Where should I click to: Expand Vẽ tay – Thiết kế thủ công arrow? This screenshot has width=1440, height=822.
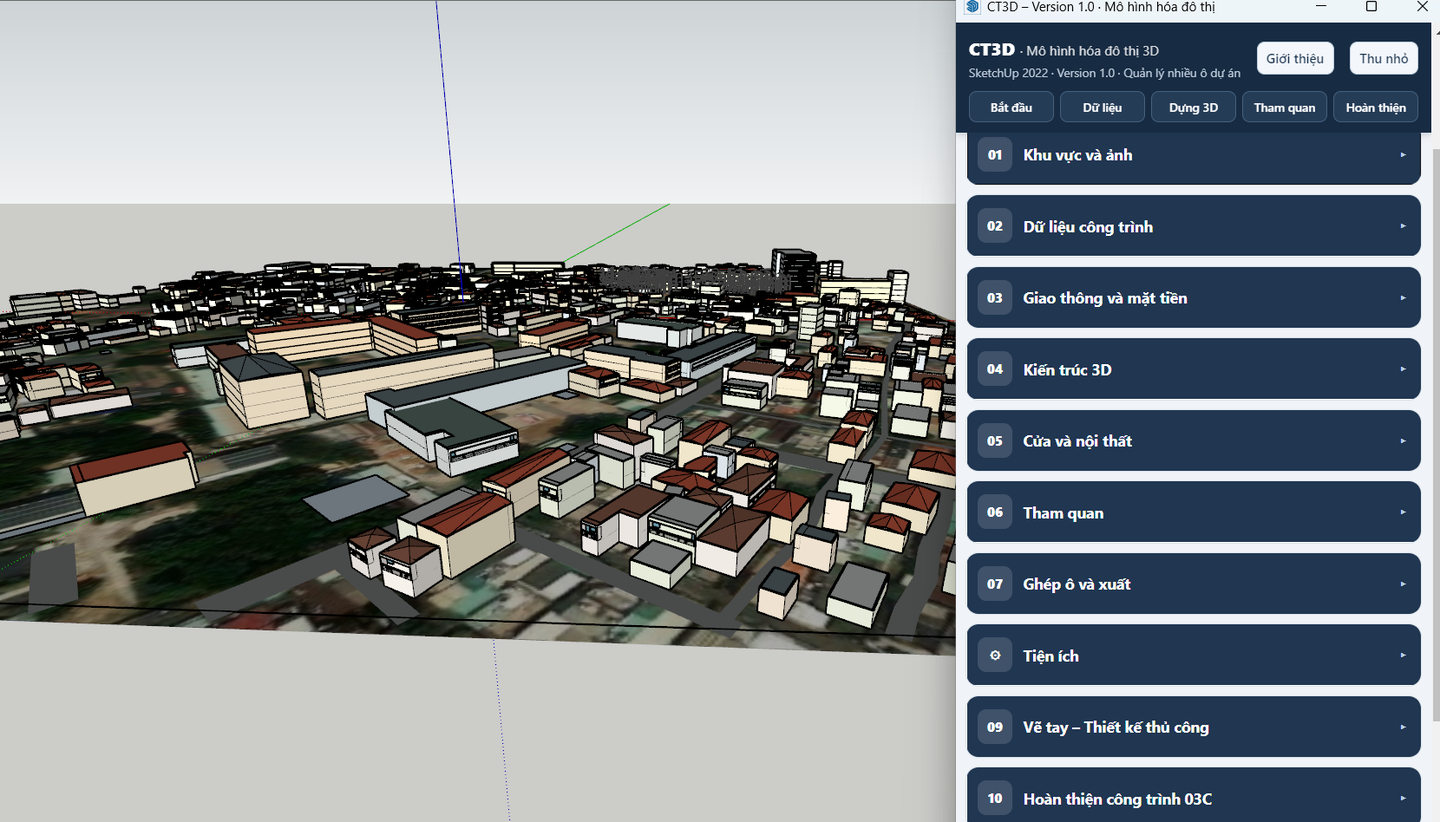[1403, 727]
